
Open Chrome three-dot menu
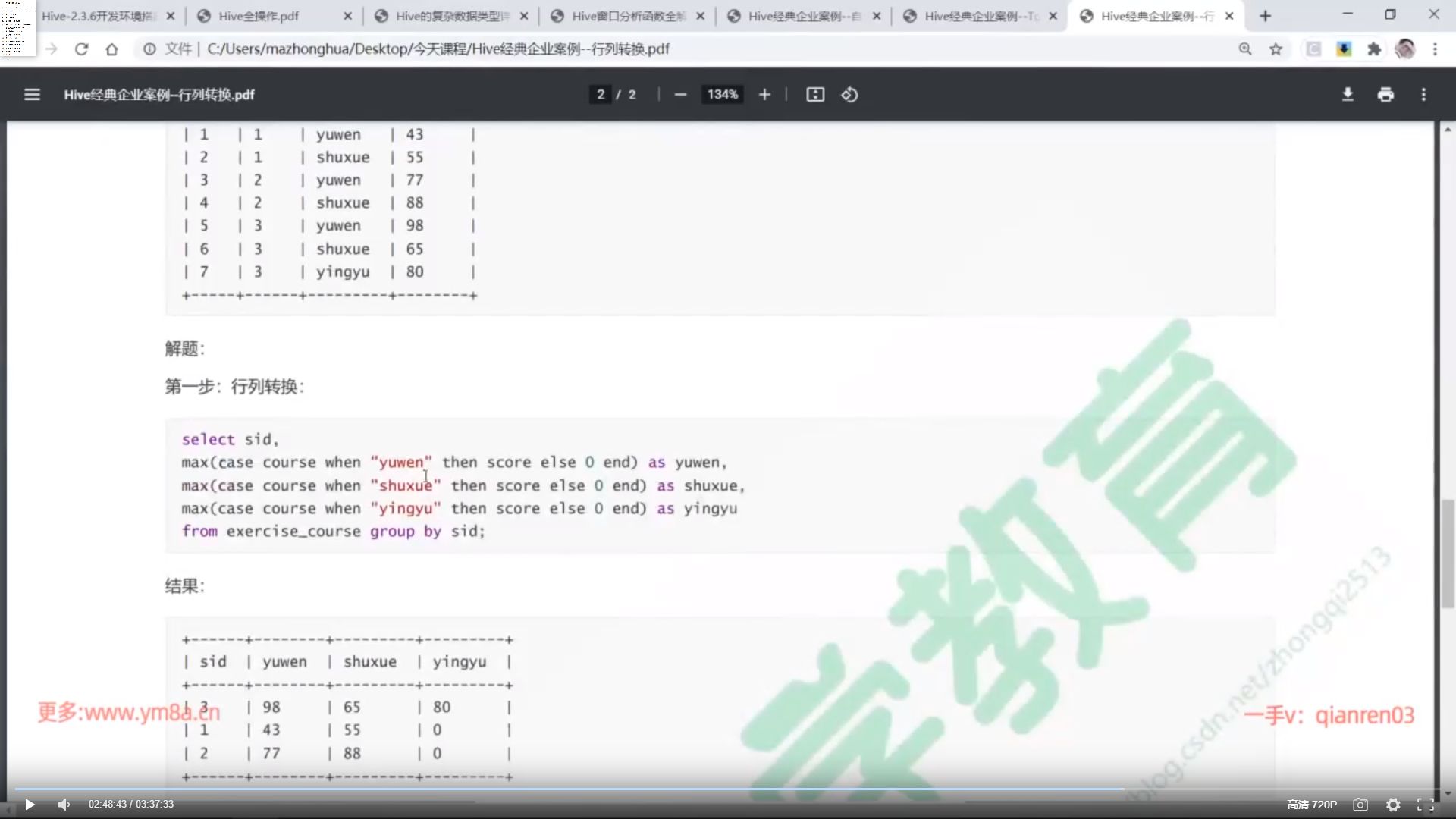tap(1435, 49)
